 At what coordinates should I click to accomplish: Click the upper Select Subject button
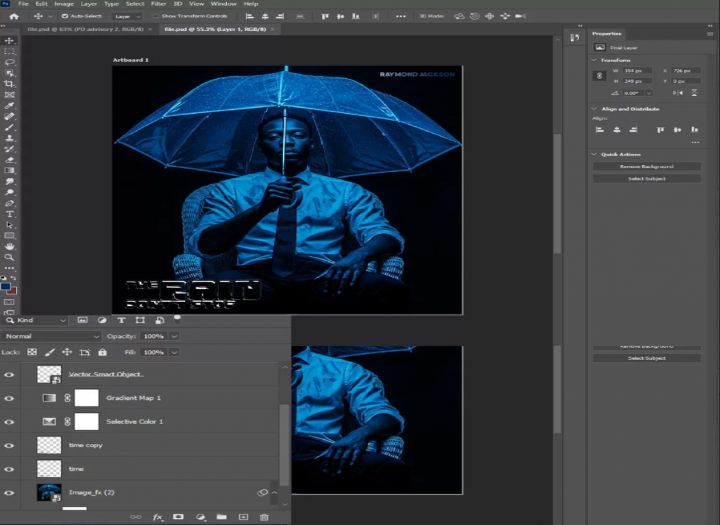(x=647, y=179)
